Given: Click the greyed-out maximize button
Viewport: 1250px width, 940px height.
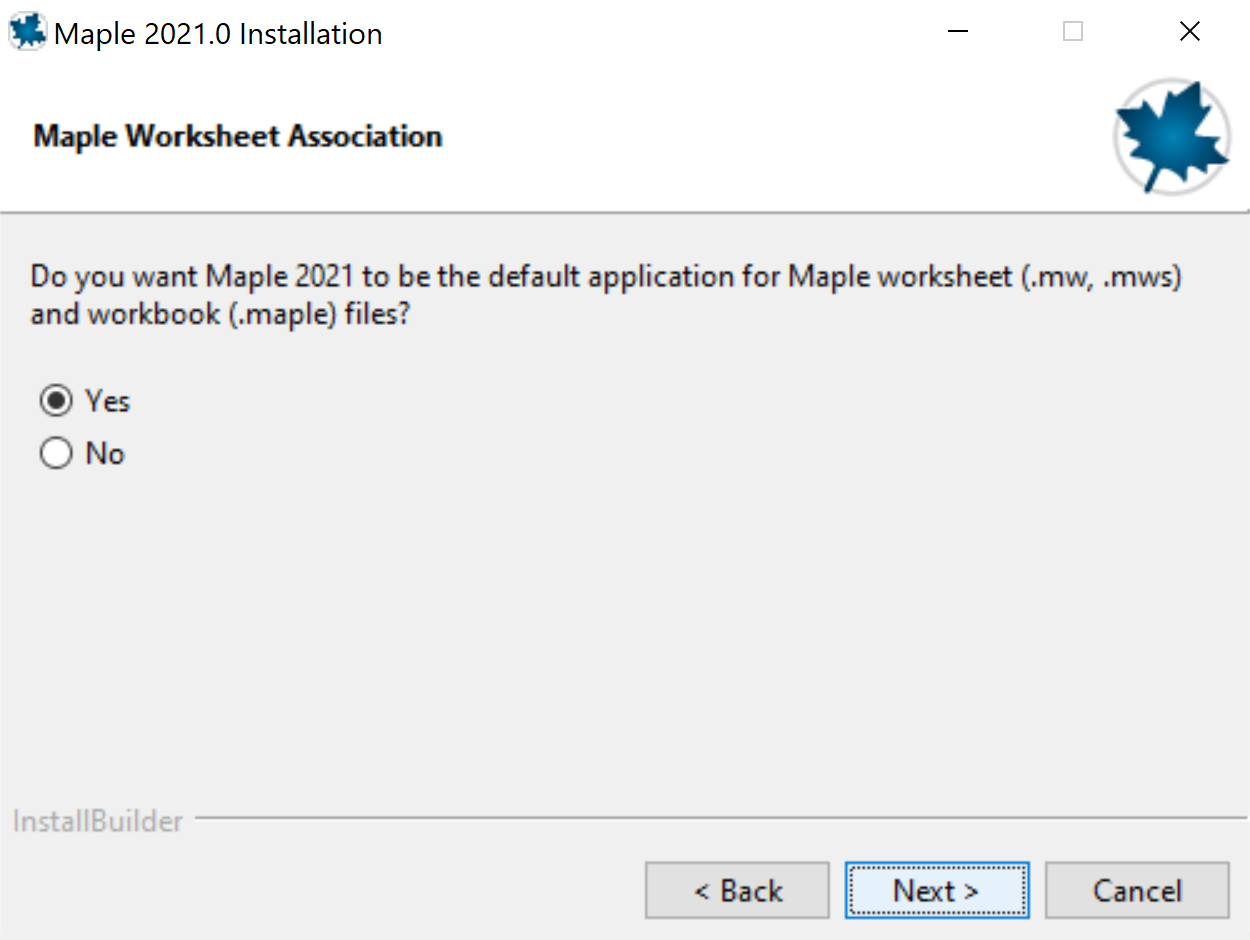Looking at the screenshot, I should pyautogui.click(x=1073, y=32).
